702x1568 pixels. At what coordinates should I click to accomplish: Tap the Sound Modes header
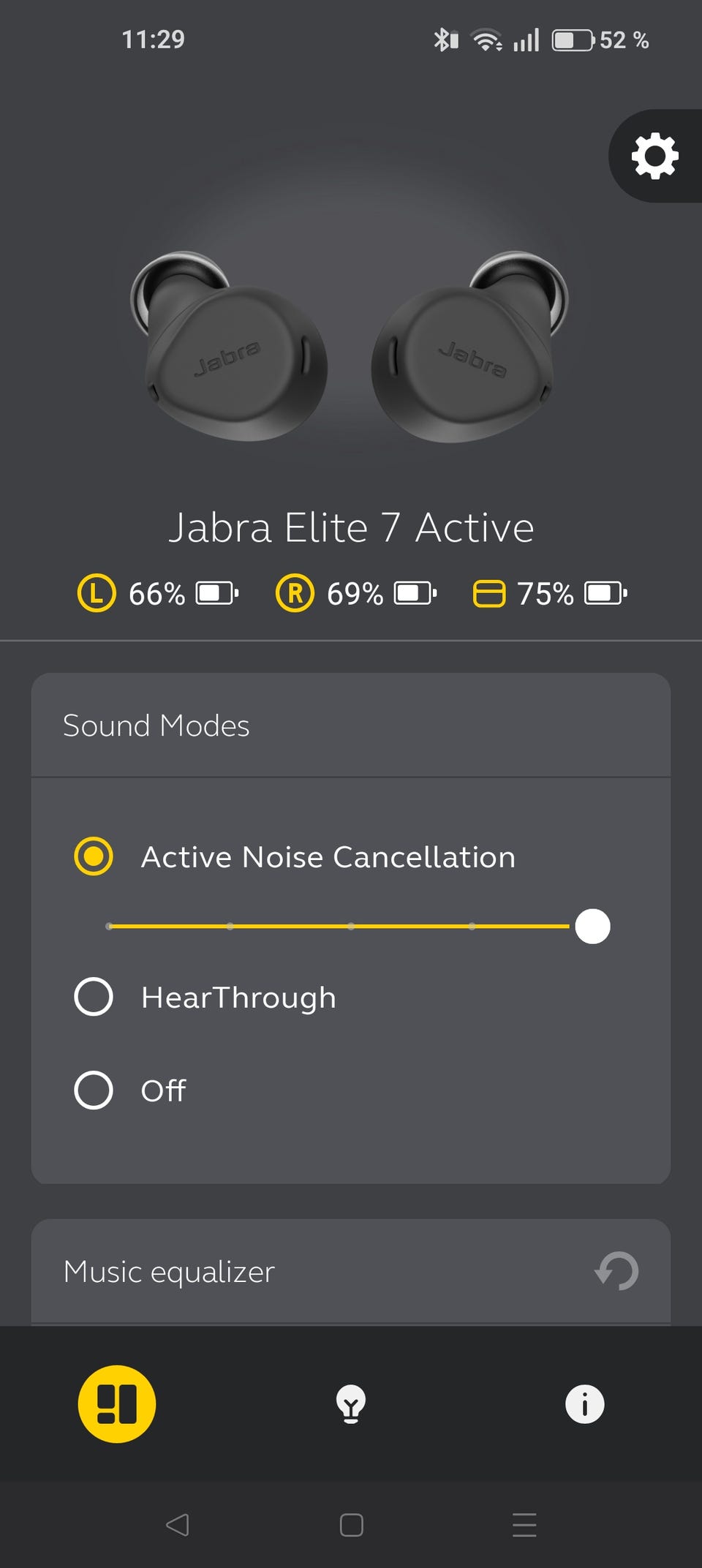pyautogui.click(x=156, y=725)
